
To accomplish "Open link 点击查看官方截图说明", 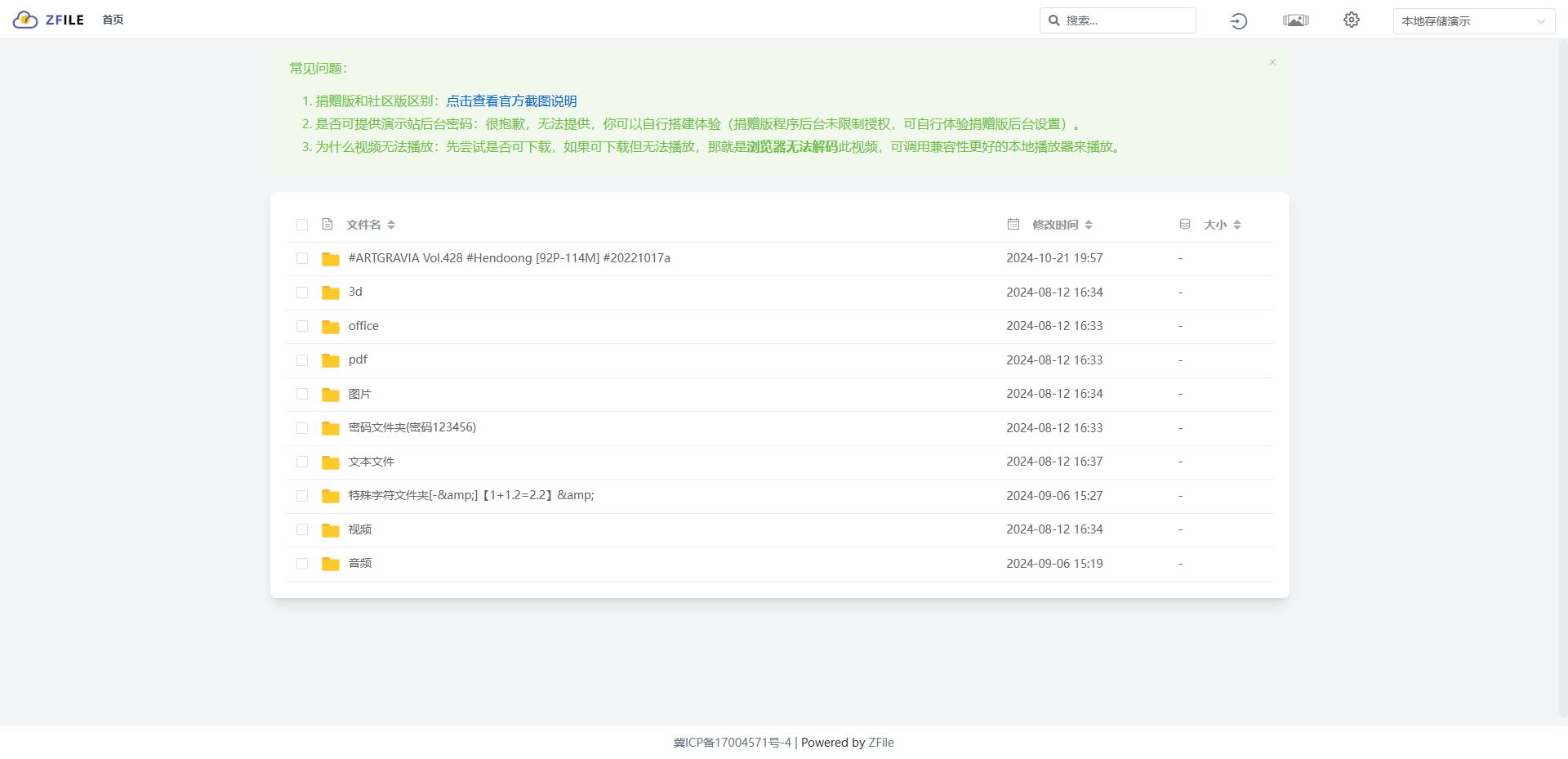I will 511,101.
